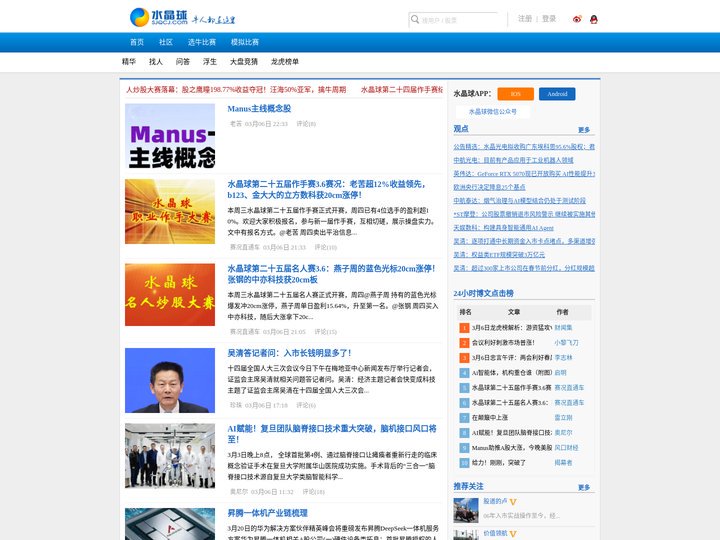Open the 水晶球微信公众号 link

493,112
